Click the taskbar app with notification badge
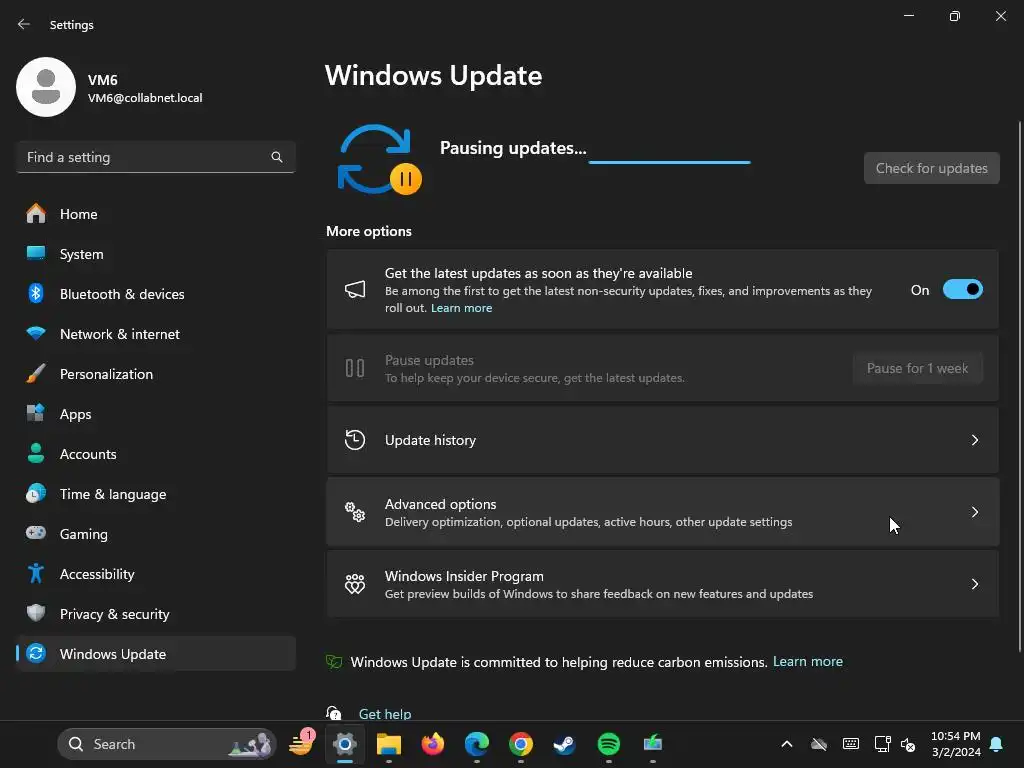 (x=302, y=743)
